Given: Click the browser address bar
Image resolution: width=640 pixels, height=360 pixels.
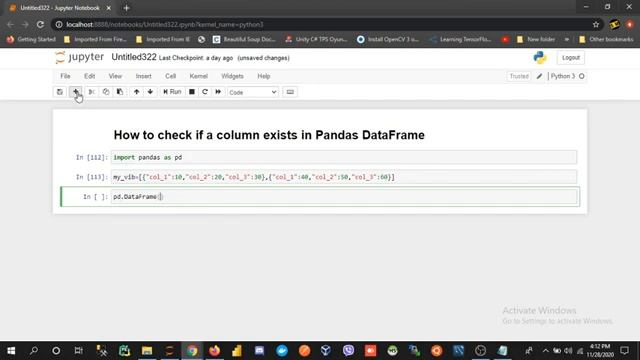Looking at the screenshot, I should pos(327,24).
